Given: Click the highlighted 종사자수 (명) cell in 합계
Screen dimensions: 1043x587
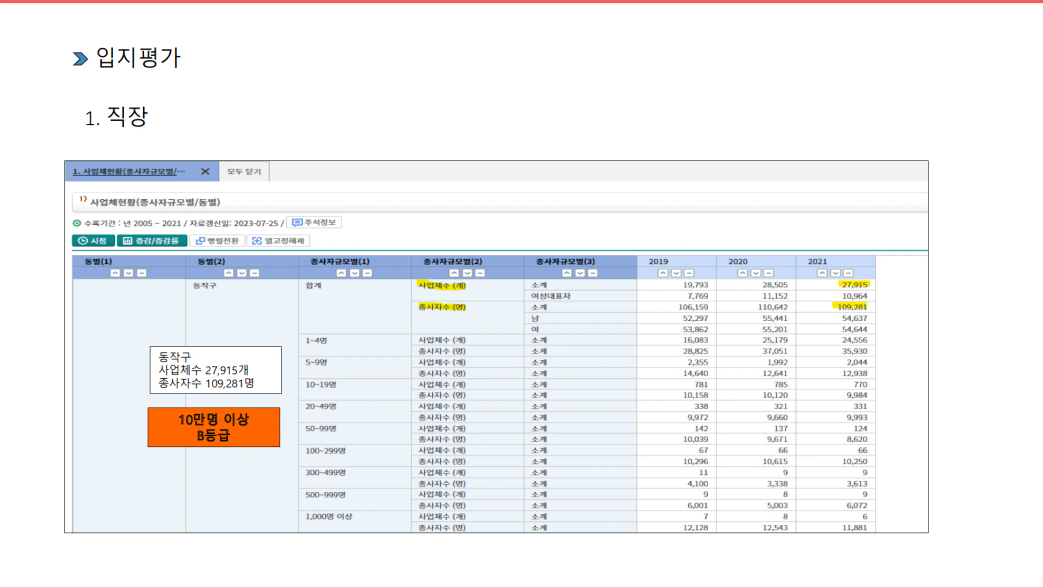Looking at the screenshot, I should click(x=442, y=307).
